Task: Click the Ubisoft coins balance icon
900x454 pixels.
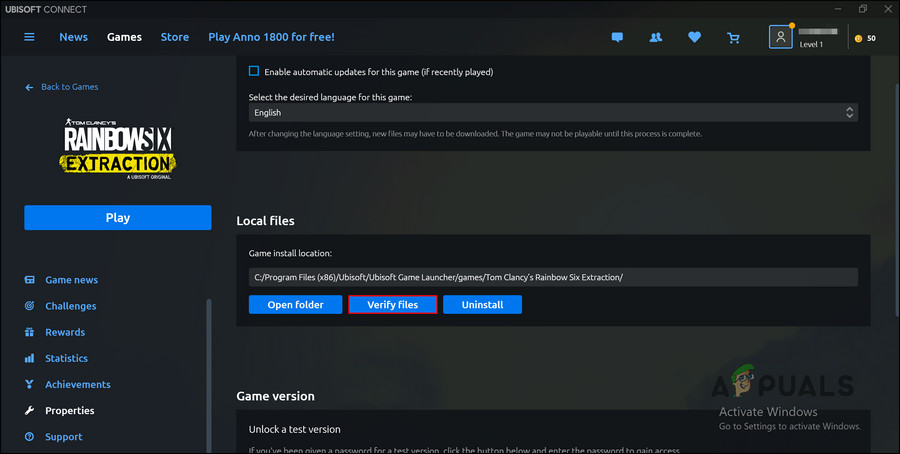Action: [x=857, y=38]
